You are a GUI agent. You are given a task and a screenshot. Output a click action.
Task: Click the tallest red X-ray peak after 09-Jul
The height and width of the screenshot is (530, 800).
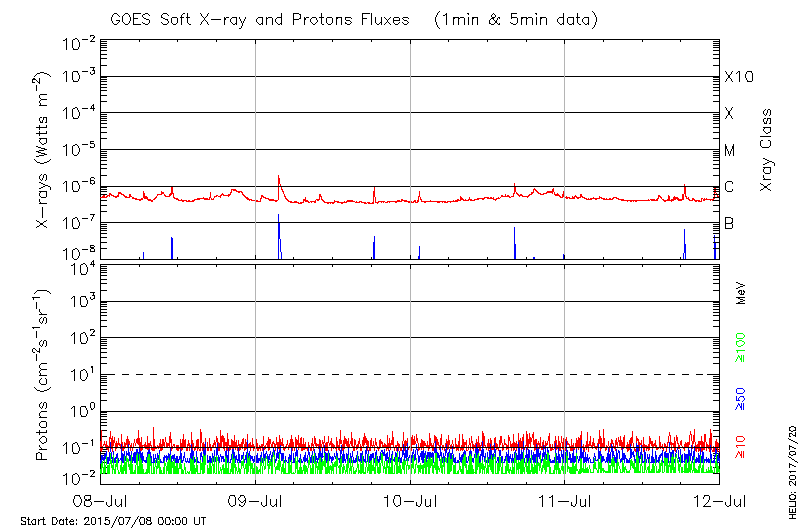[x=278, y=177]
